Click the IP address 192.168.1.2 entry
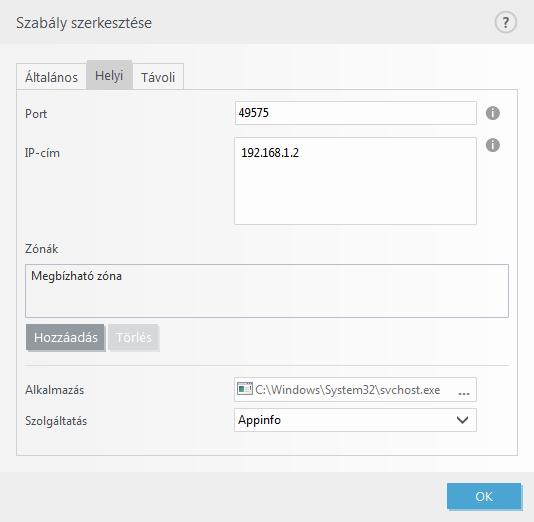 pyautogui.click(x=270, y=153)
